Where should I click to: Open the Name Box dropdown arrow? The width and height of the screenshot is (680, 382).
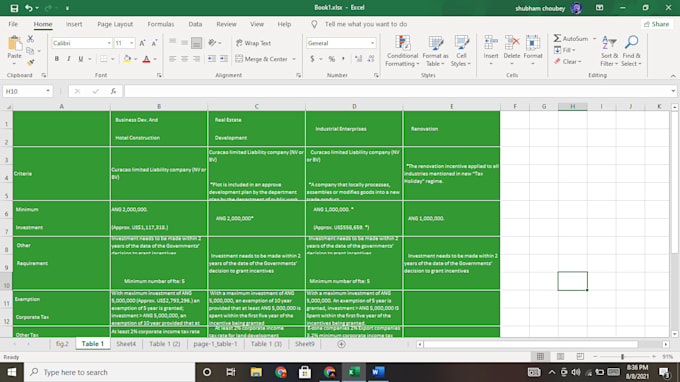click(48, 91)
